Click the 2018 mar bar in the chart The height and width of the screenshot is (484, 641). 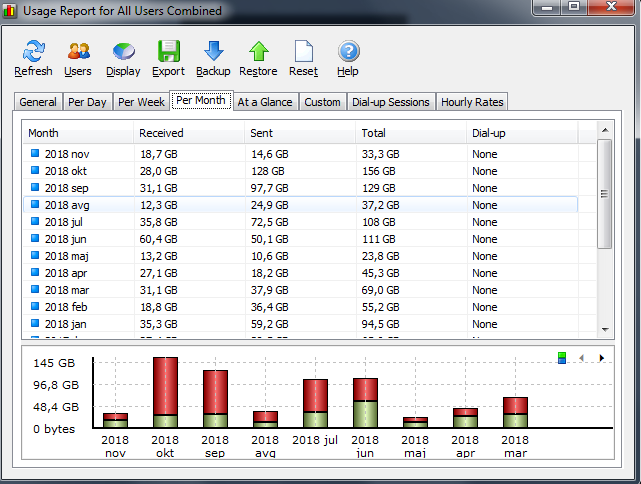(x=515, y=412)
